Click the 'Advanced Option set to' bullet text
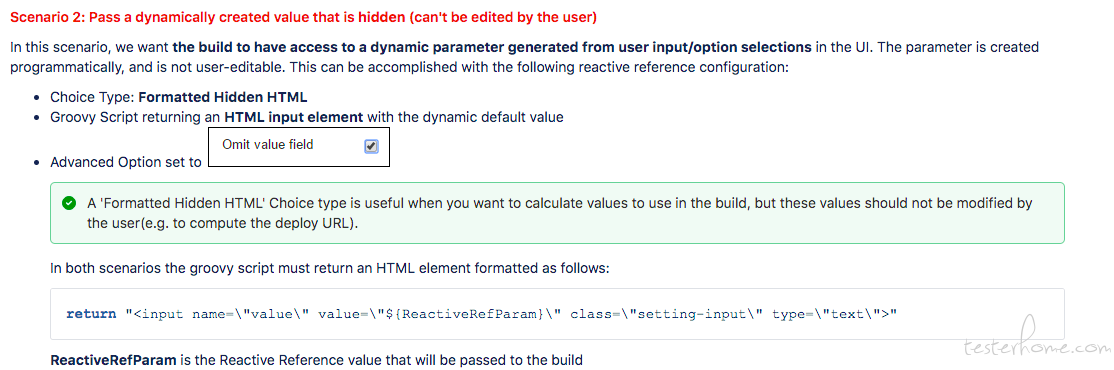 coord(126,162)
